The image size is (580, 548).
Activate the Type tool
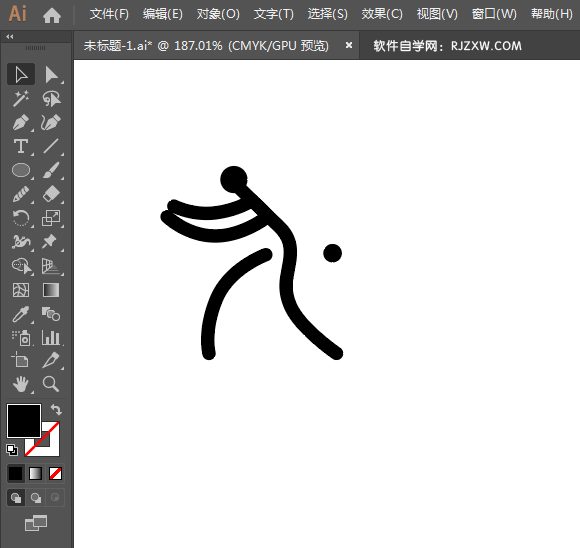21,146
